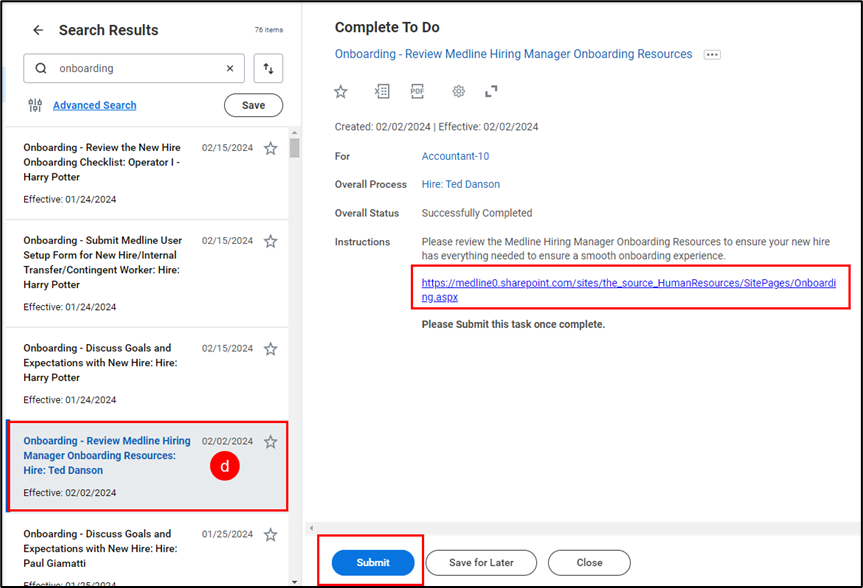Favorite the Ted Danson onboarding task

coord(270,441)
